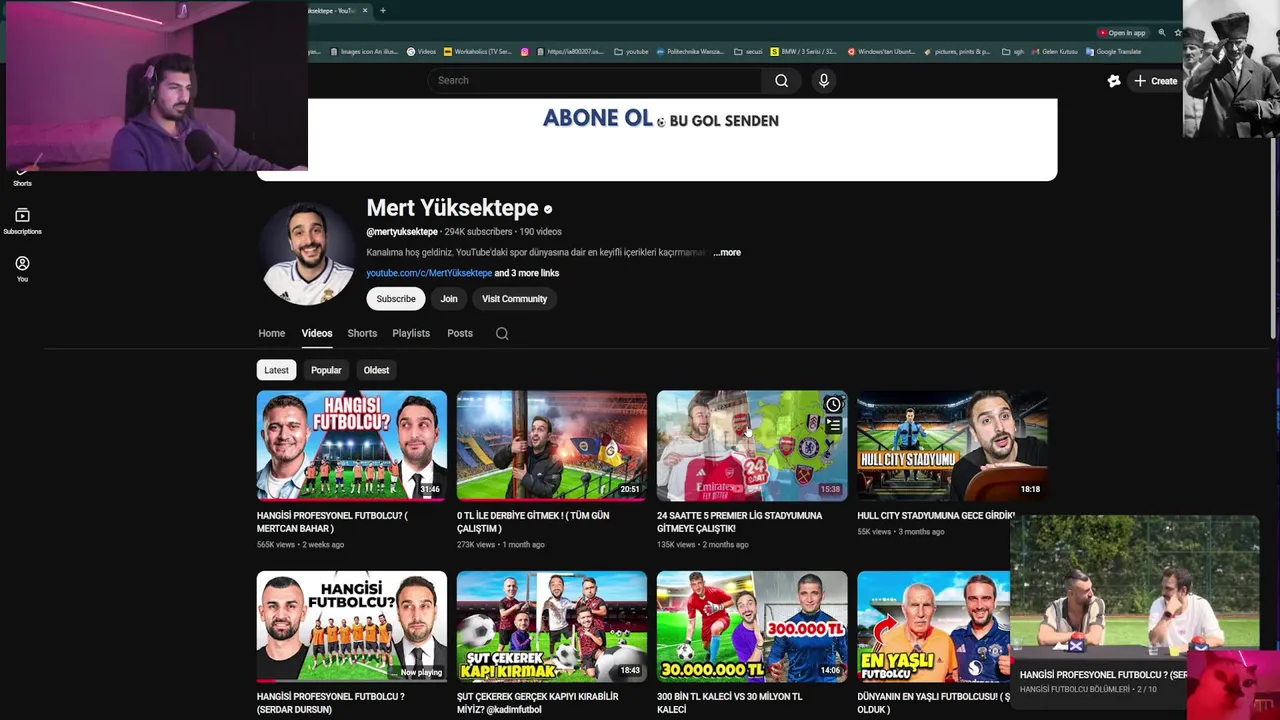Viewport: 1280px width, 720px height.
Task: Sort videos by Popular chip
Action: [x=326, y=370]
